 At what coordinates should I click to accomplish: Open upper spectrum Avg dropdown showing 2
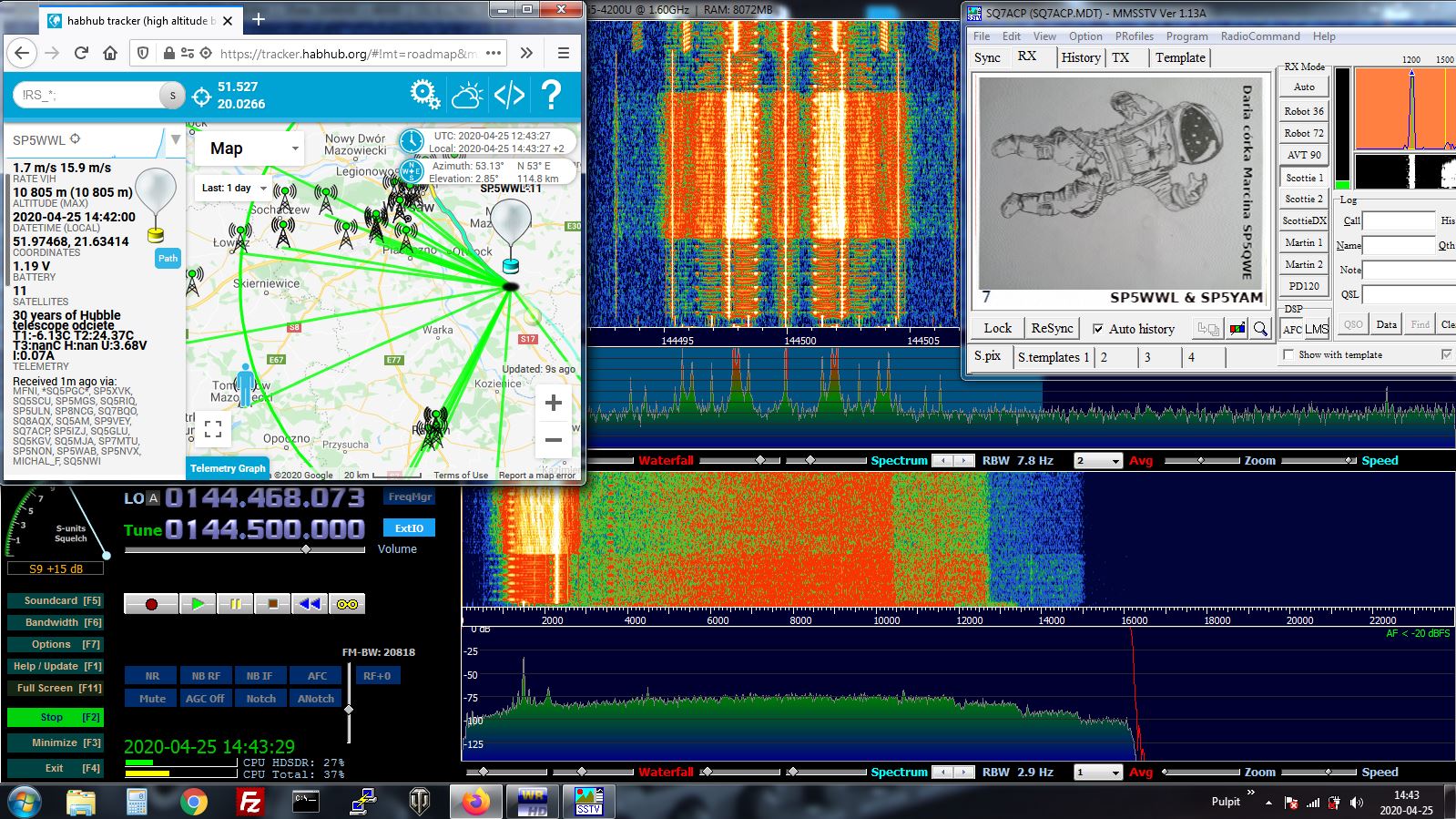(x=1098, y=461)
